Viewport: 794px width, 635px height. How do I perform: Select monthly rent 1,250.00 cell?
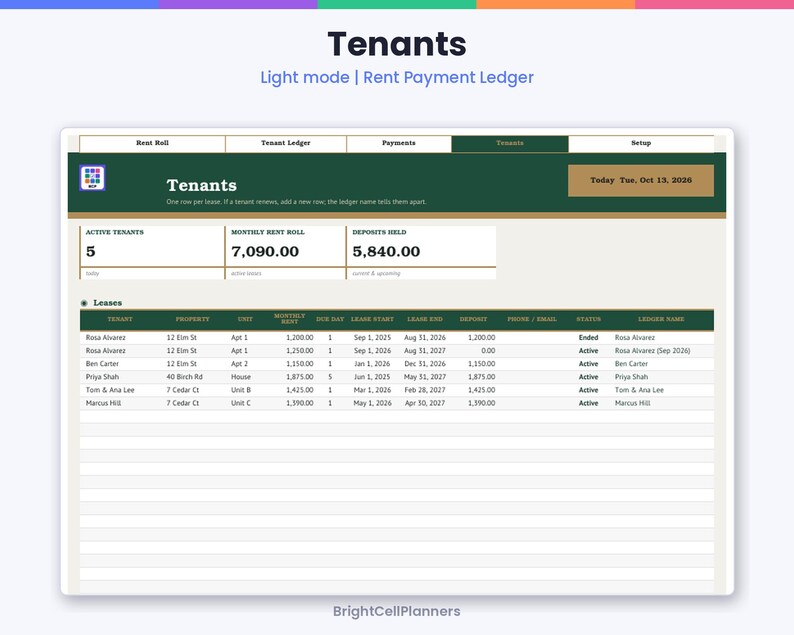300,351
